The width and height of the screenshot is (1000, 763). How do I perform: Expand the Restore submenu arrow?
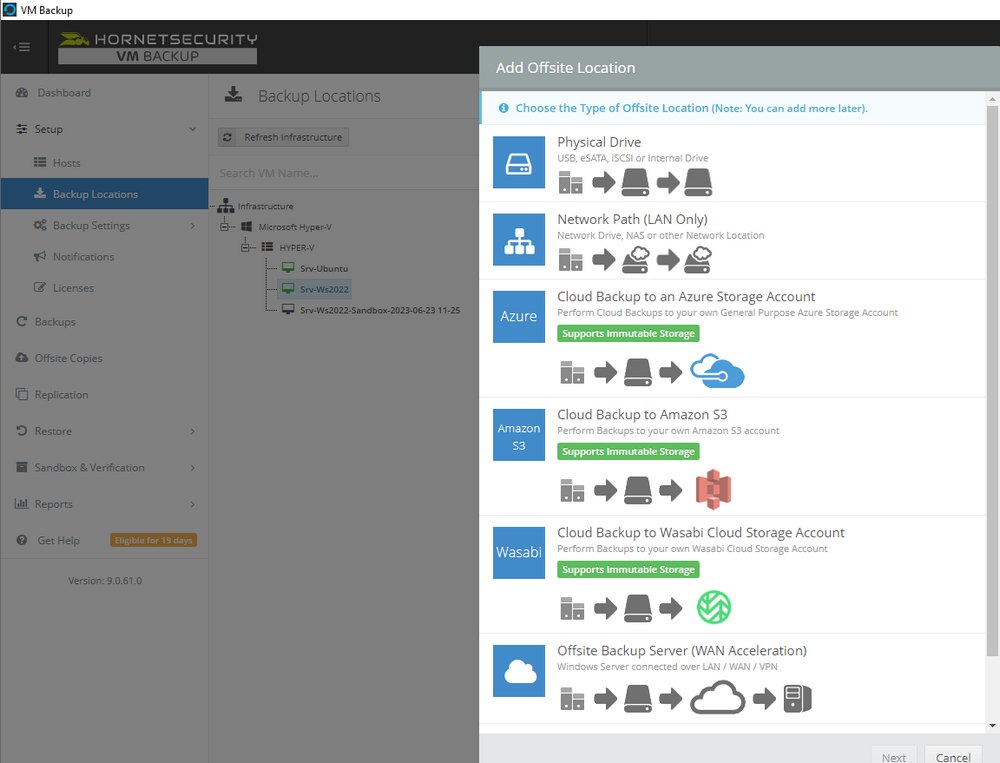pos(193,431)
